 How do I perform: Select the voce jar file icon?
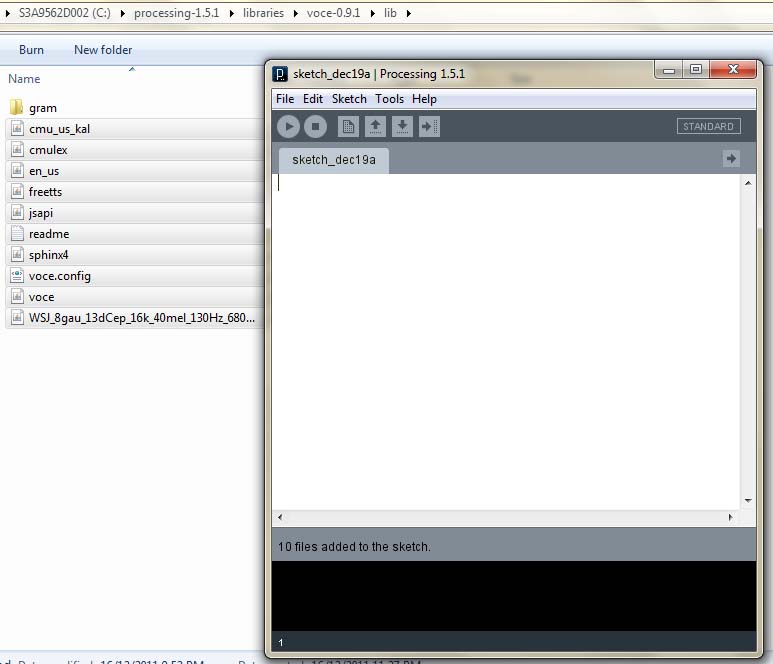[17, 297]
